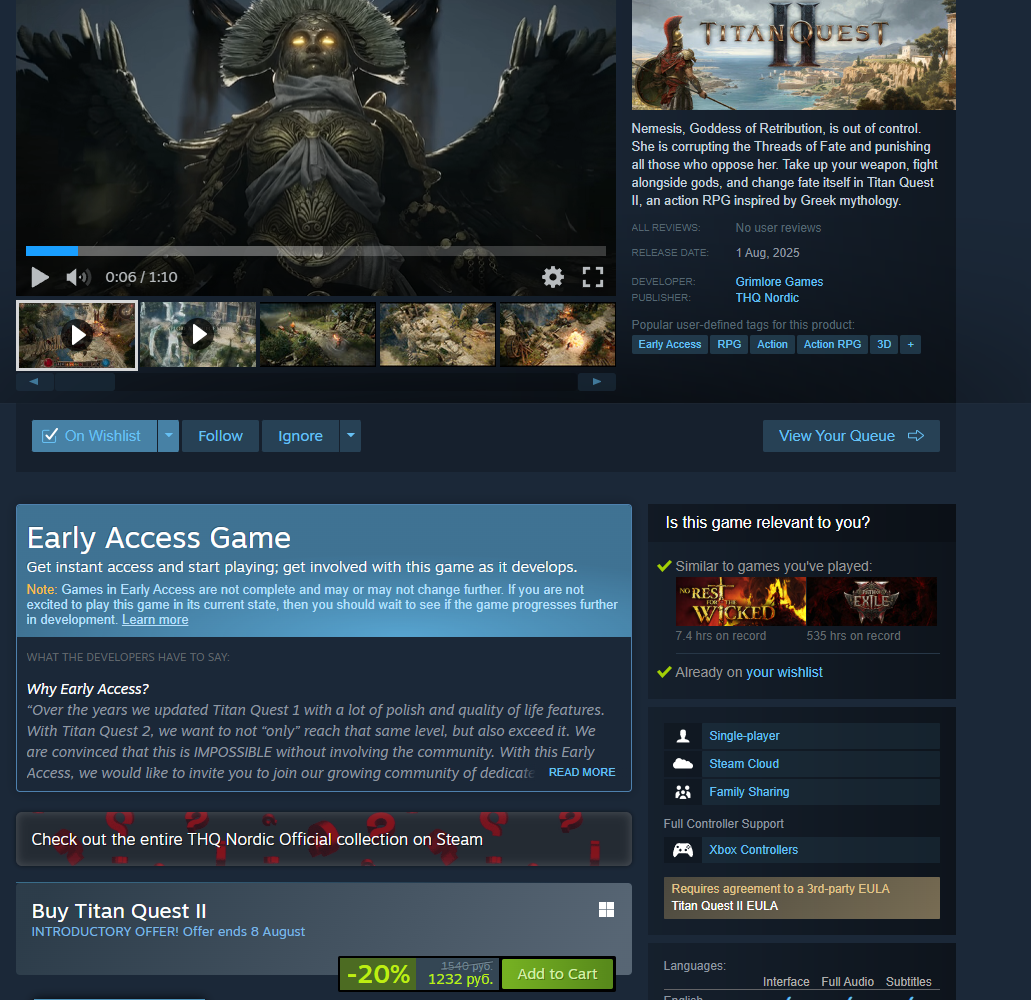Open Path of Exile 2 game
1031x1000 pixels.
click(872, 601)
